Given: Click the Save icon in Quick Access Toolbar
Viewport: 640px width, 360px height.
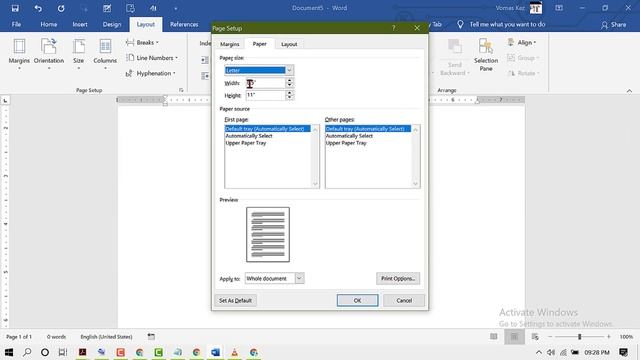Looking at the screenshot, I should (15, 8).
